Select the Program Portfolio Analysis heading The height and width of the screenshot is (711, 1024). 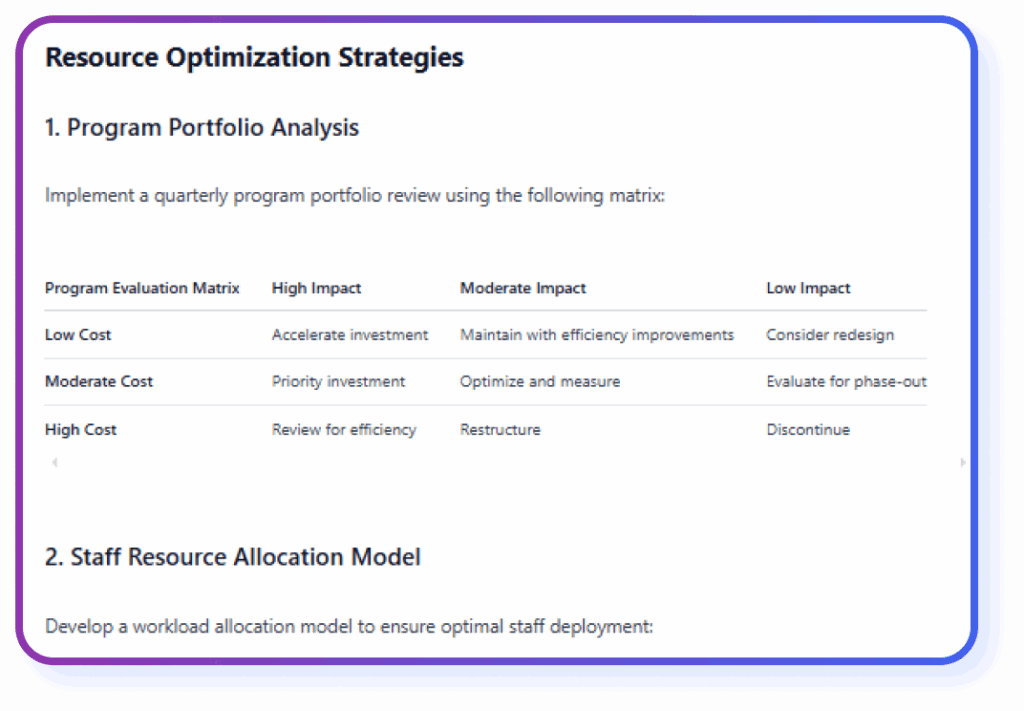coord(202,128)
